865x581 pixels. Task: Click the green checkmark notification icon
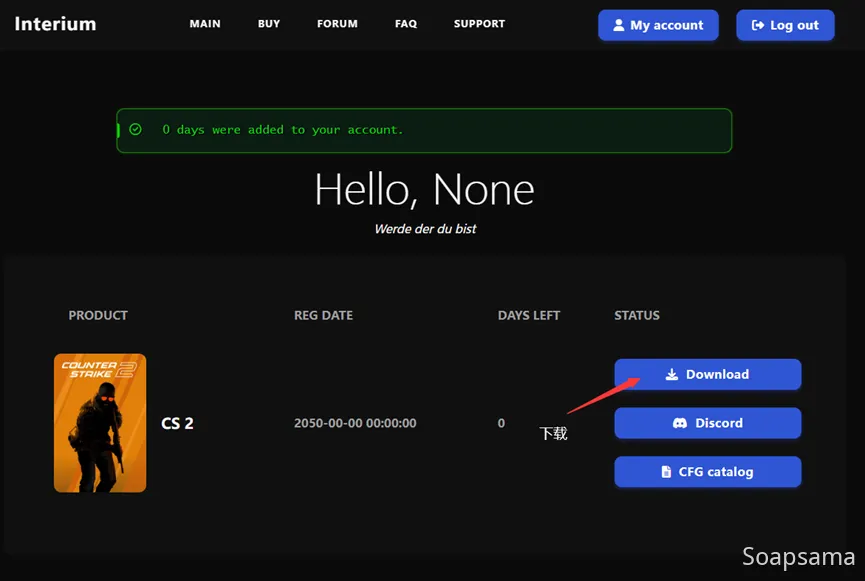(x=136, y=130)
